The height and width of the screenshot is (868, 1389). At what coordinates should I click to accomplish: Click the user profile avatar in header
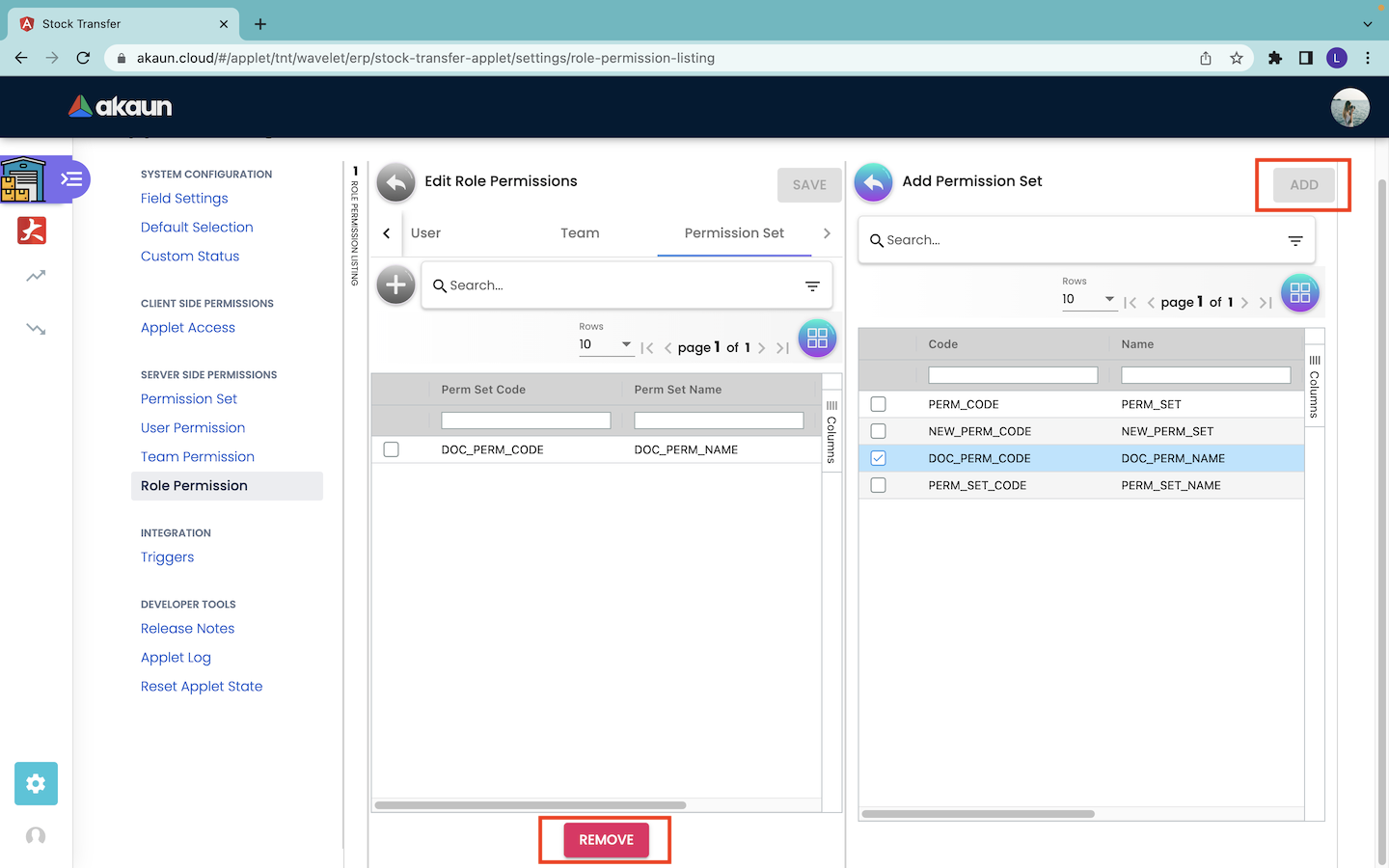click(1349, 107)
